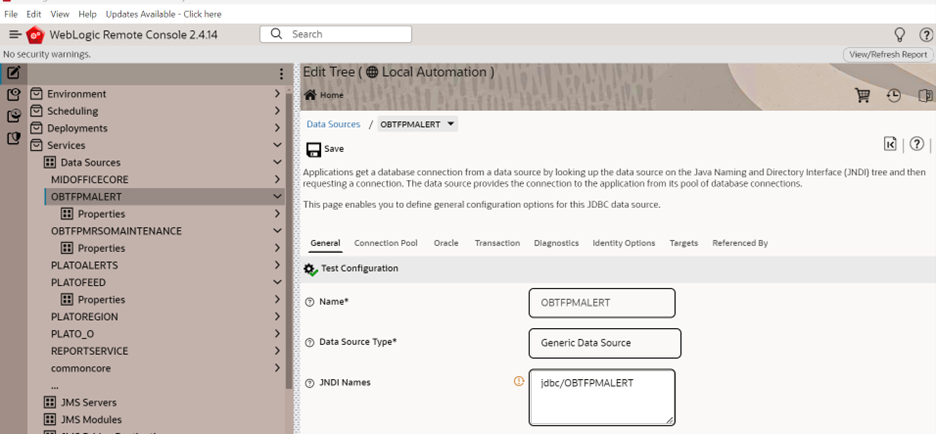This screenshot has width=936, height=434.
Task: Click the JNDI Names text area
Action: (x=602, y=397)
